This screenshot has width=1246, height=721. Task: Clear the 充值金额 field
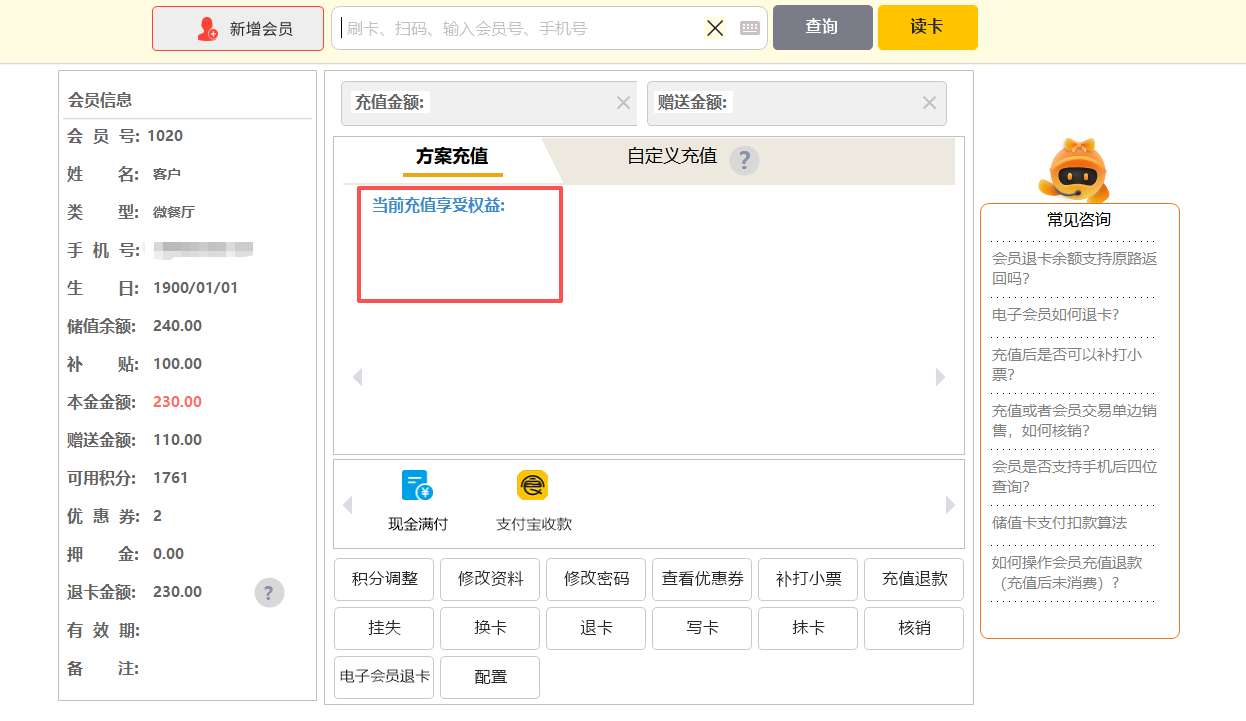[x=623, y=103]
